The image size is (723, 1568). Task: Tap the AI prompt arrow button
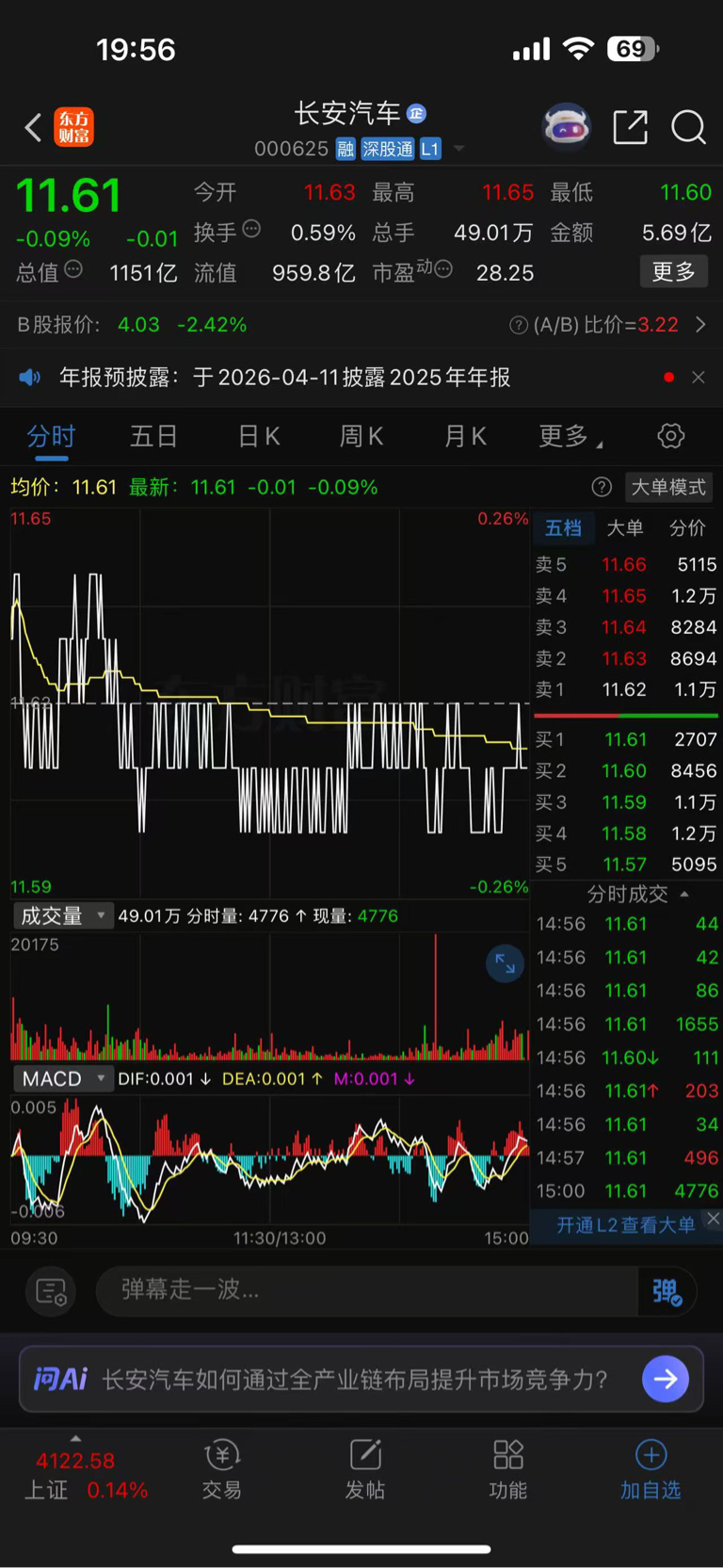coord(666,1380)
